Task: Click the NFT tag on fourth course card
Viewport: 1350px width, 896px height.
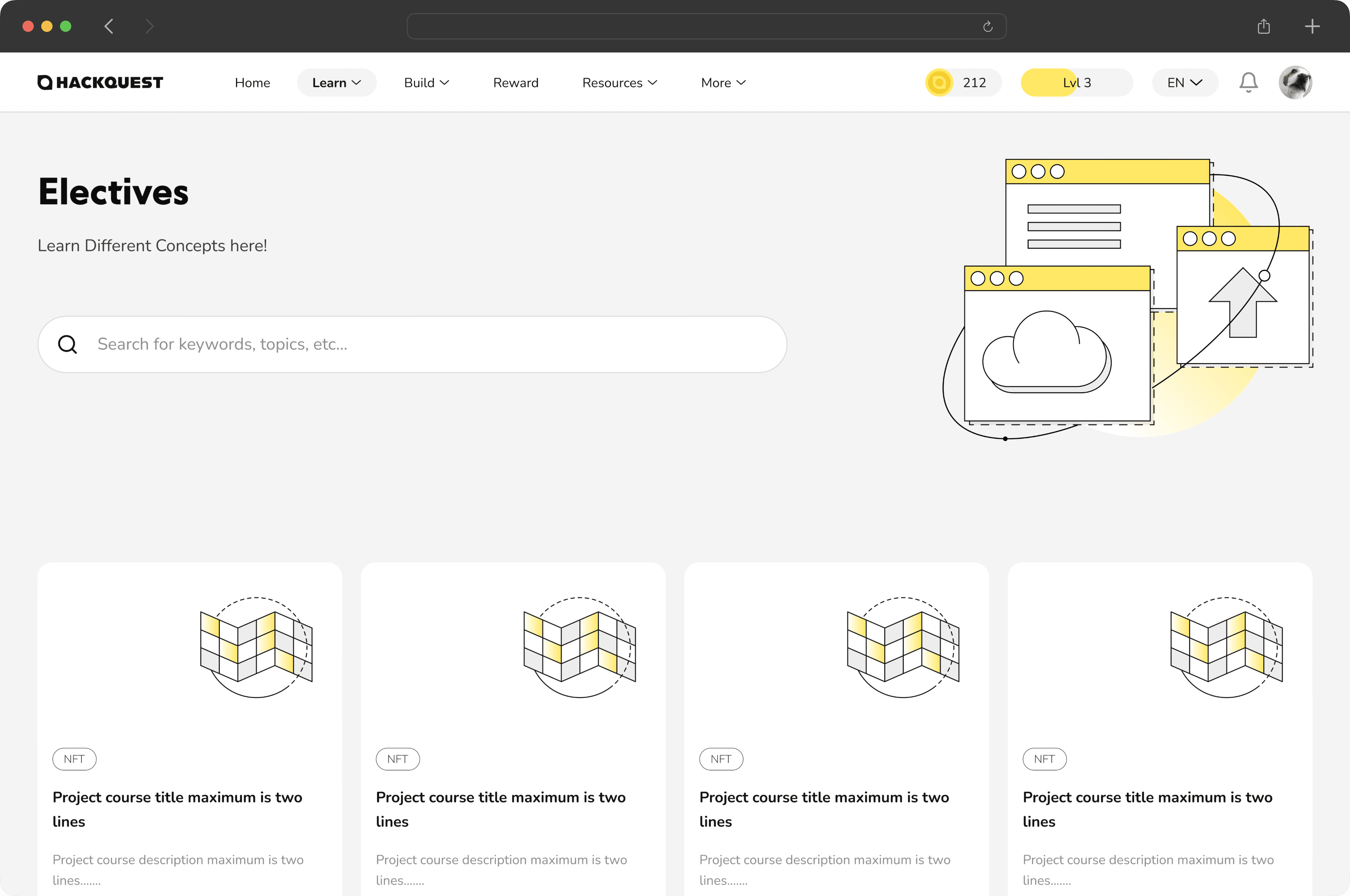Action: 1045,759
